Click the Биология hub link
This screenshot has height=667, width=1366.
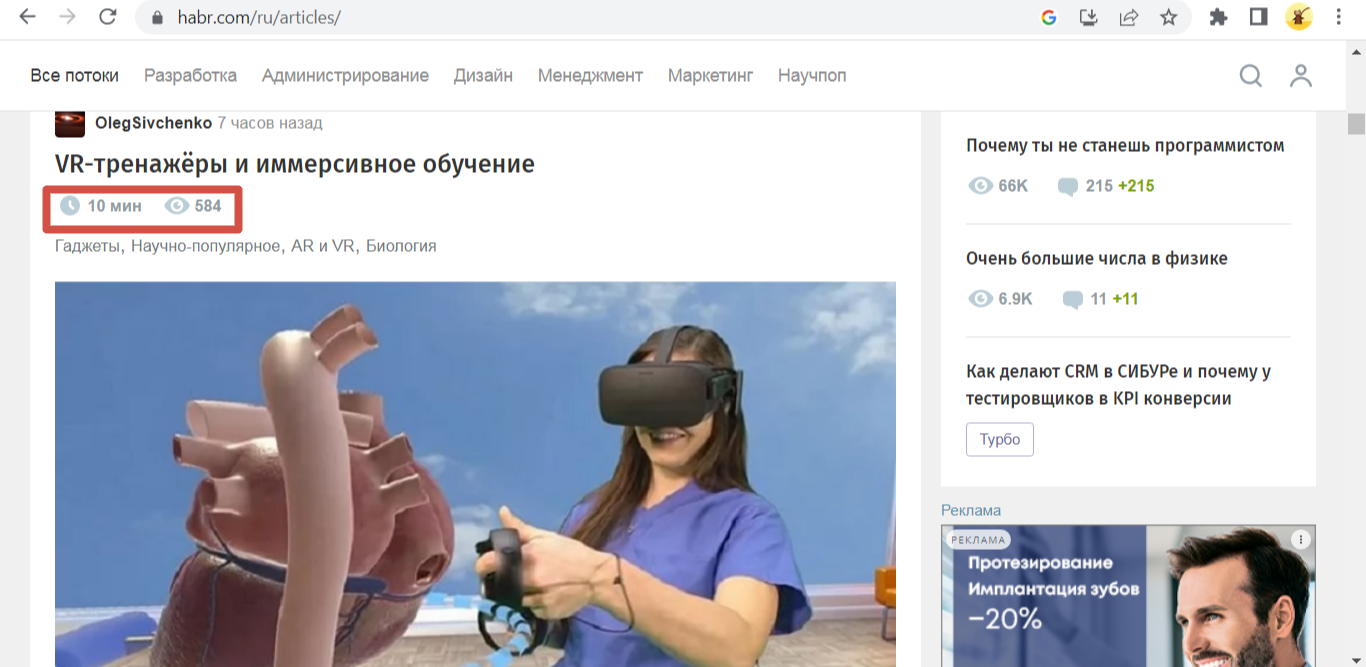(401, 245)
